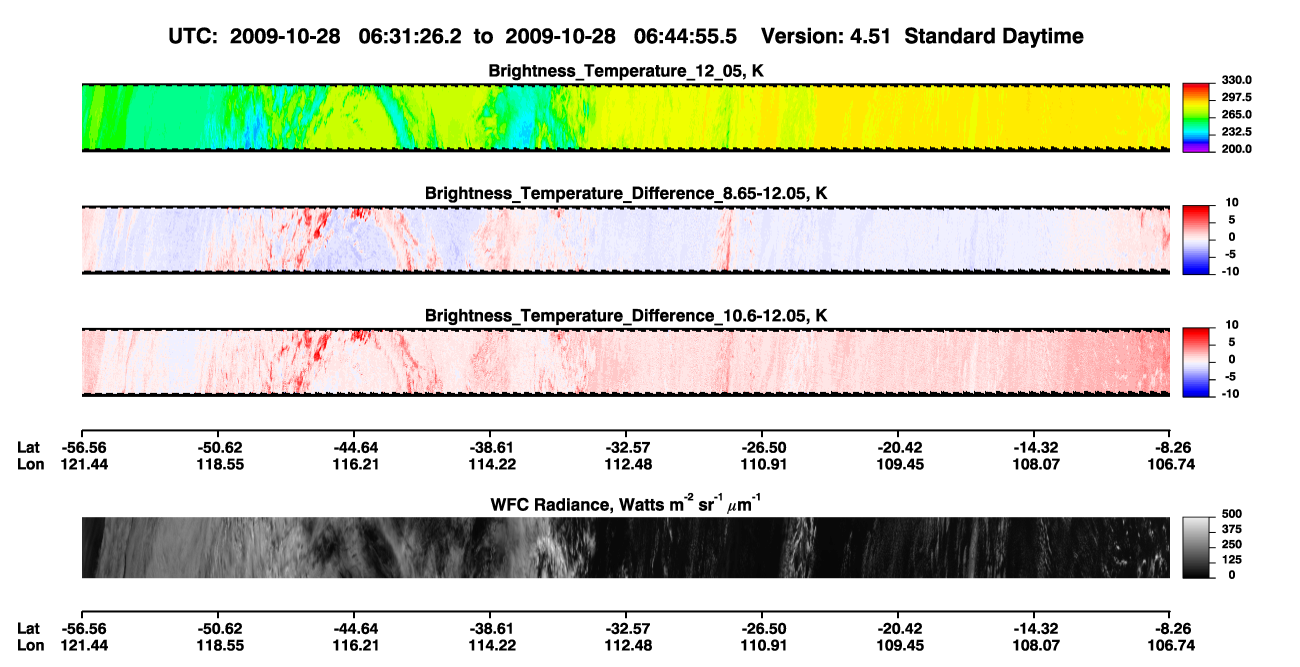
Task: Click longitude 118.55 on axis below WFC Radiance
Action: click(217, 645)
